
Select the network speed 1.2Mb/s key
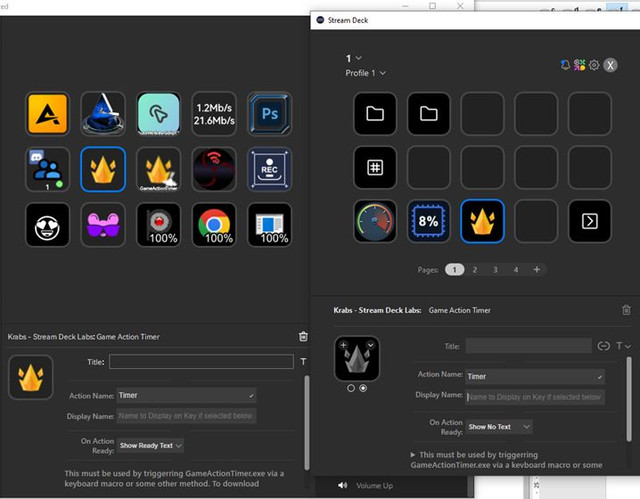point(214,114)
